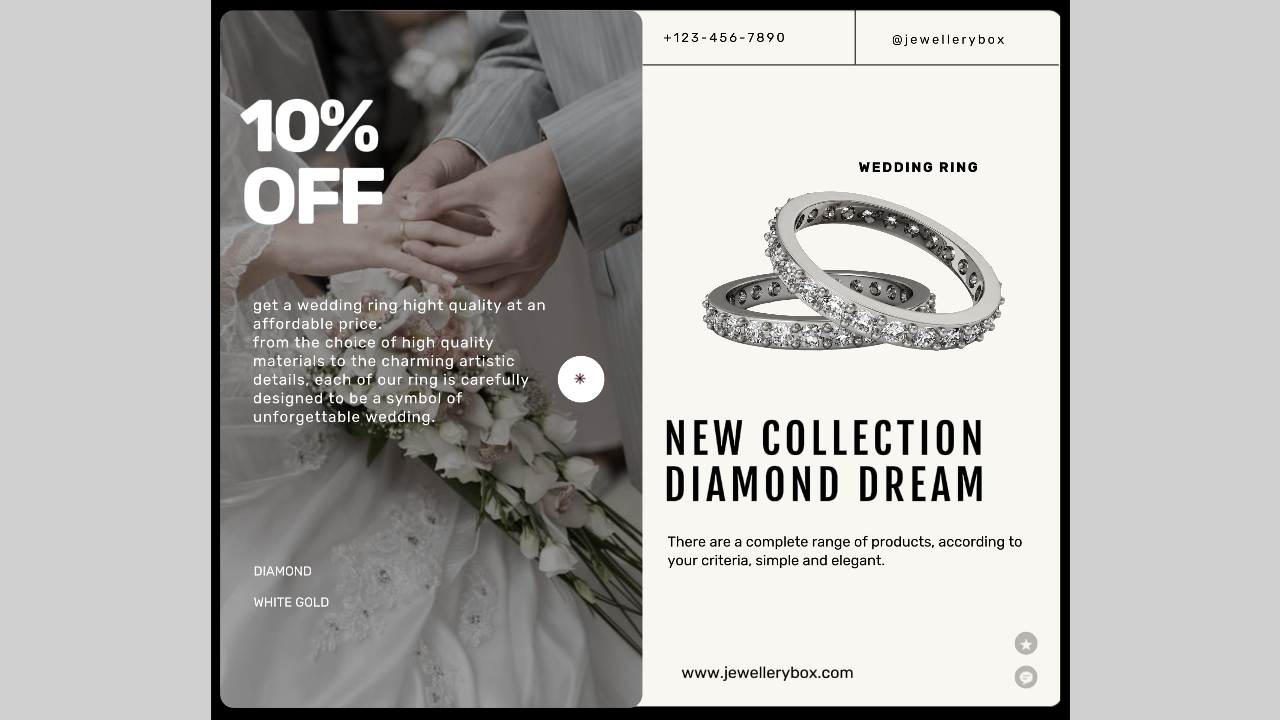The image size is (1280, 720).
Task: Click the 10% OFF headline
Action: point(312,162)
